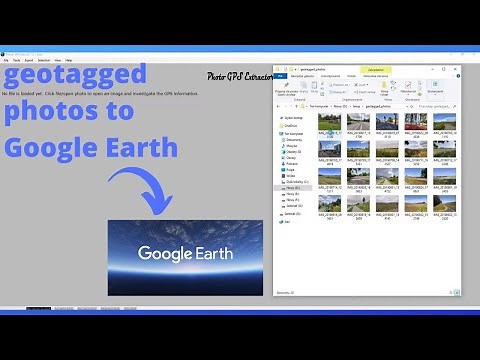Refresh the folder via address bar refresh icon
The width and height of the screenshot is (480, 360).
click(x=412, y=106)
